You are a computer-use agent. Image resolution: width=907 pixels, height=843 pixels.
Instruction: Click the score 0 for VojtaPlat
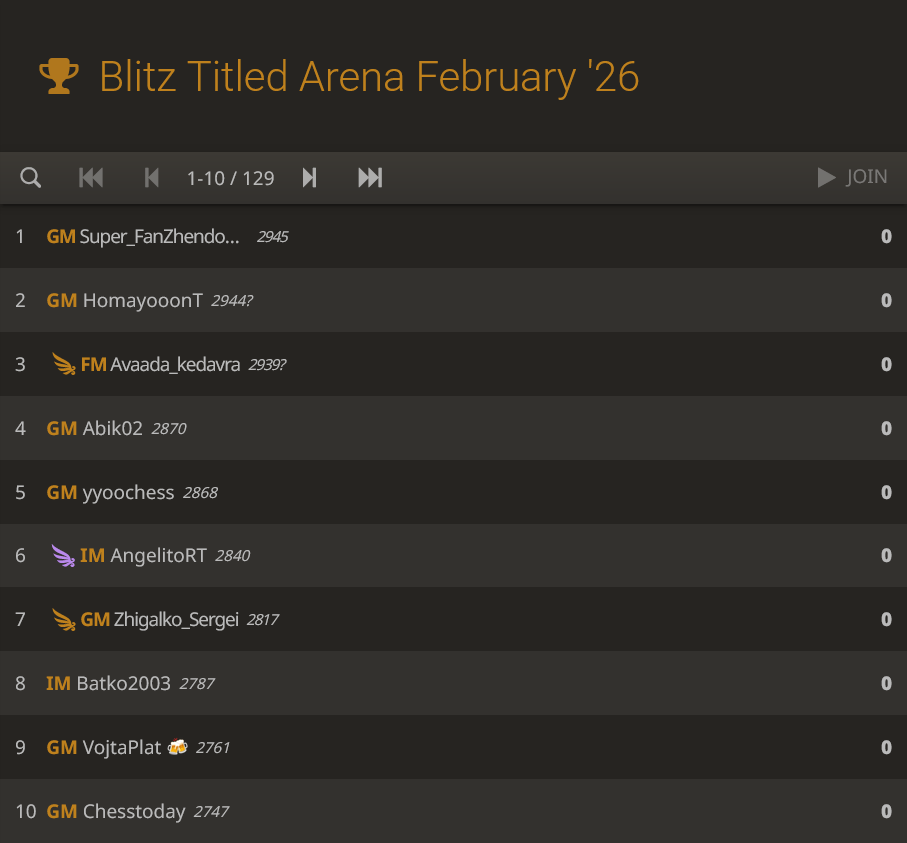click(x=886, y=748)
